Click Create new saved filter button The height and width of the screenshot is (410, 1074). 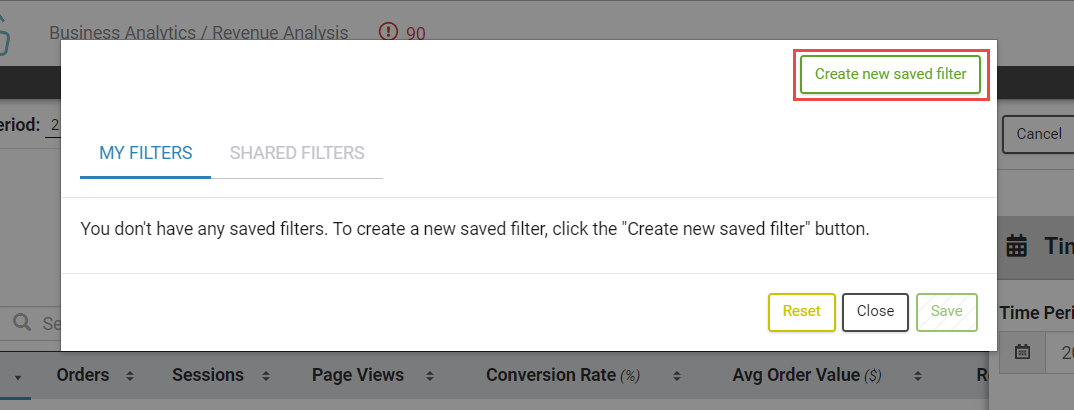[x=890, y=74]
